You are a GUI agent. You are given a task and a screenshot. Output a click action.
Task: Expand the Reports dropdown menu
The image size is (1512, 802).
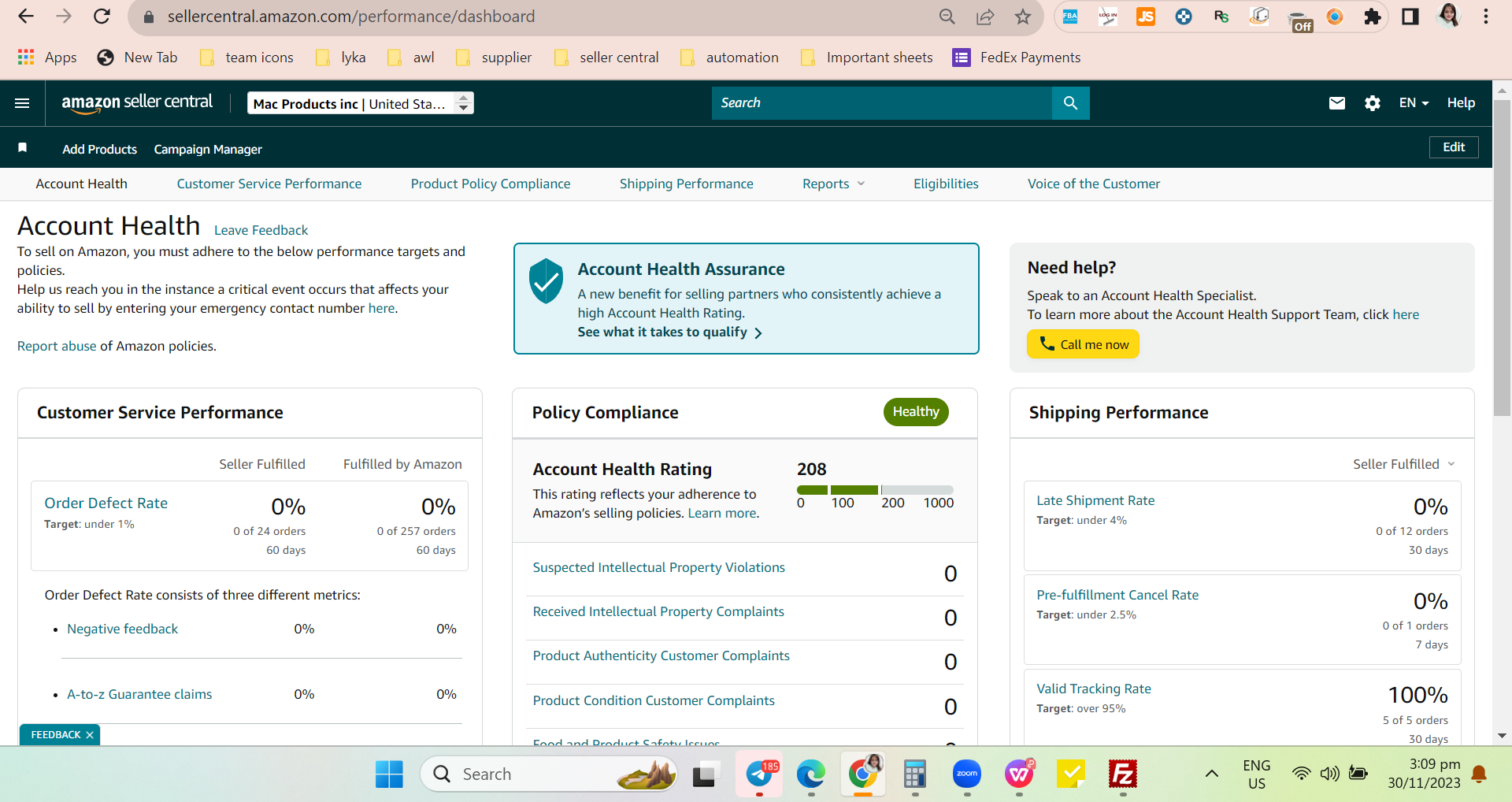coord(833,184)
